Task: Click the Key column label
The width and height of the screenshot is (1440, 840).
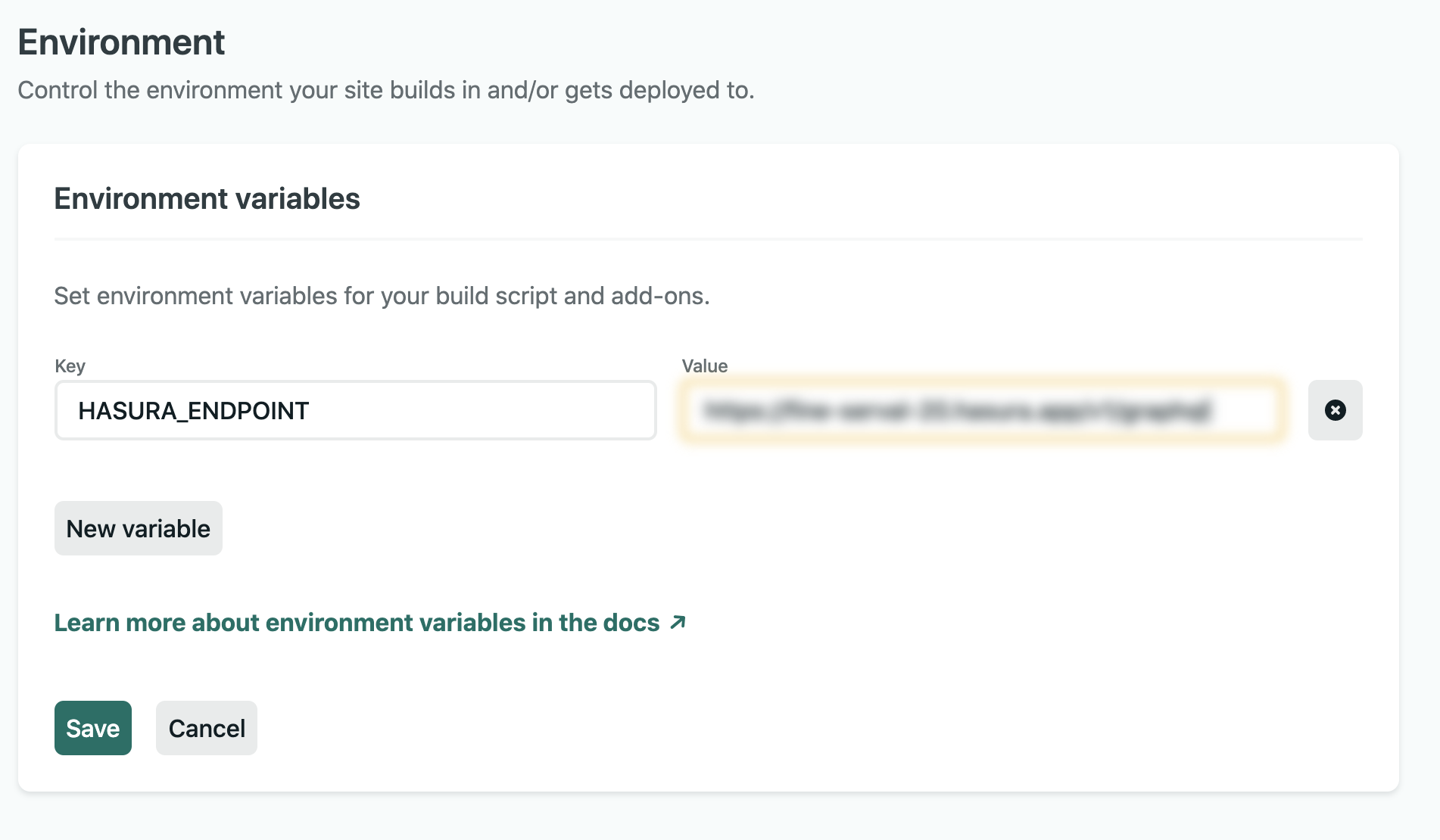Action: click(x=69, y=366)
